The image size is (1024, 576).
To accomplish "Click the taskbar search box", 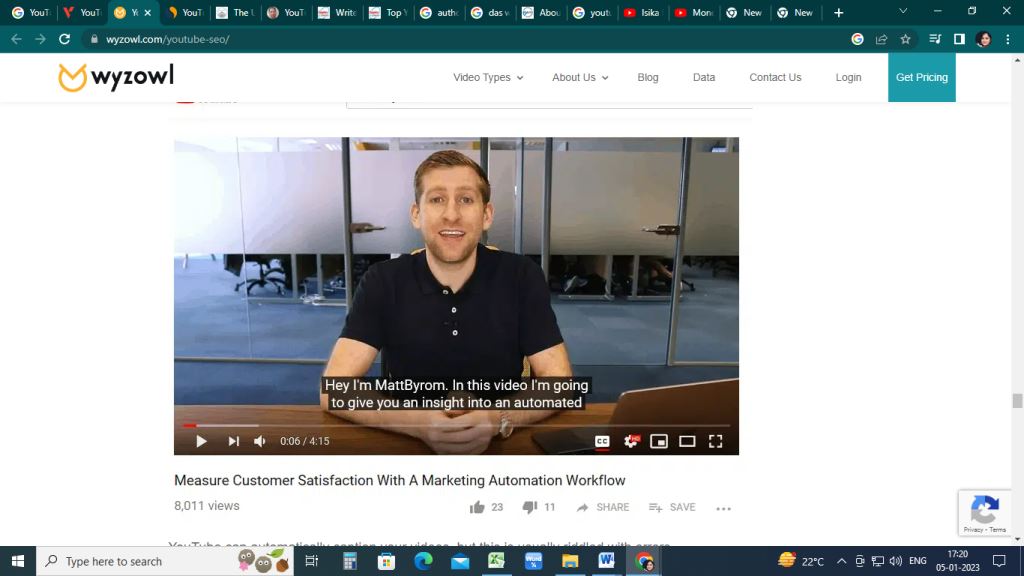I will pos(165,561).
